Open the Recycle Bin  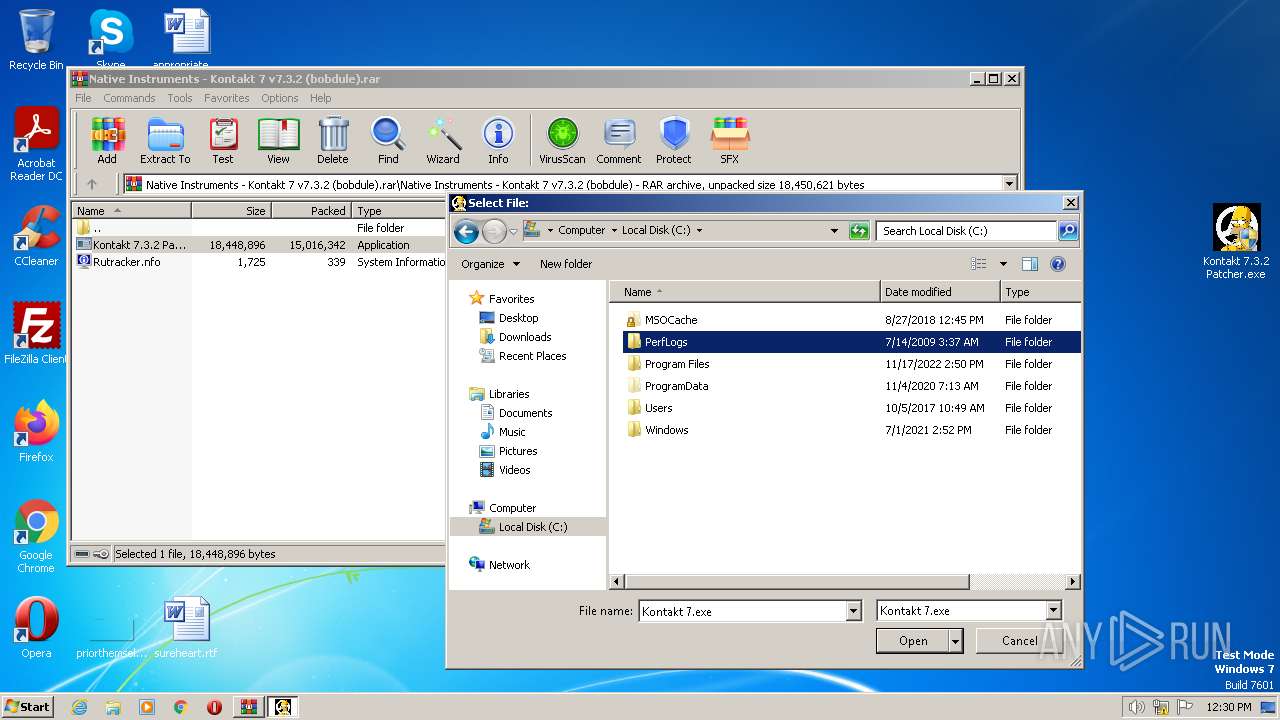[36, 40]
